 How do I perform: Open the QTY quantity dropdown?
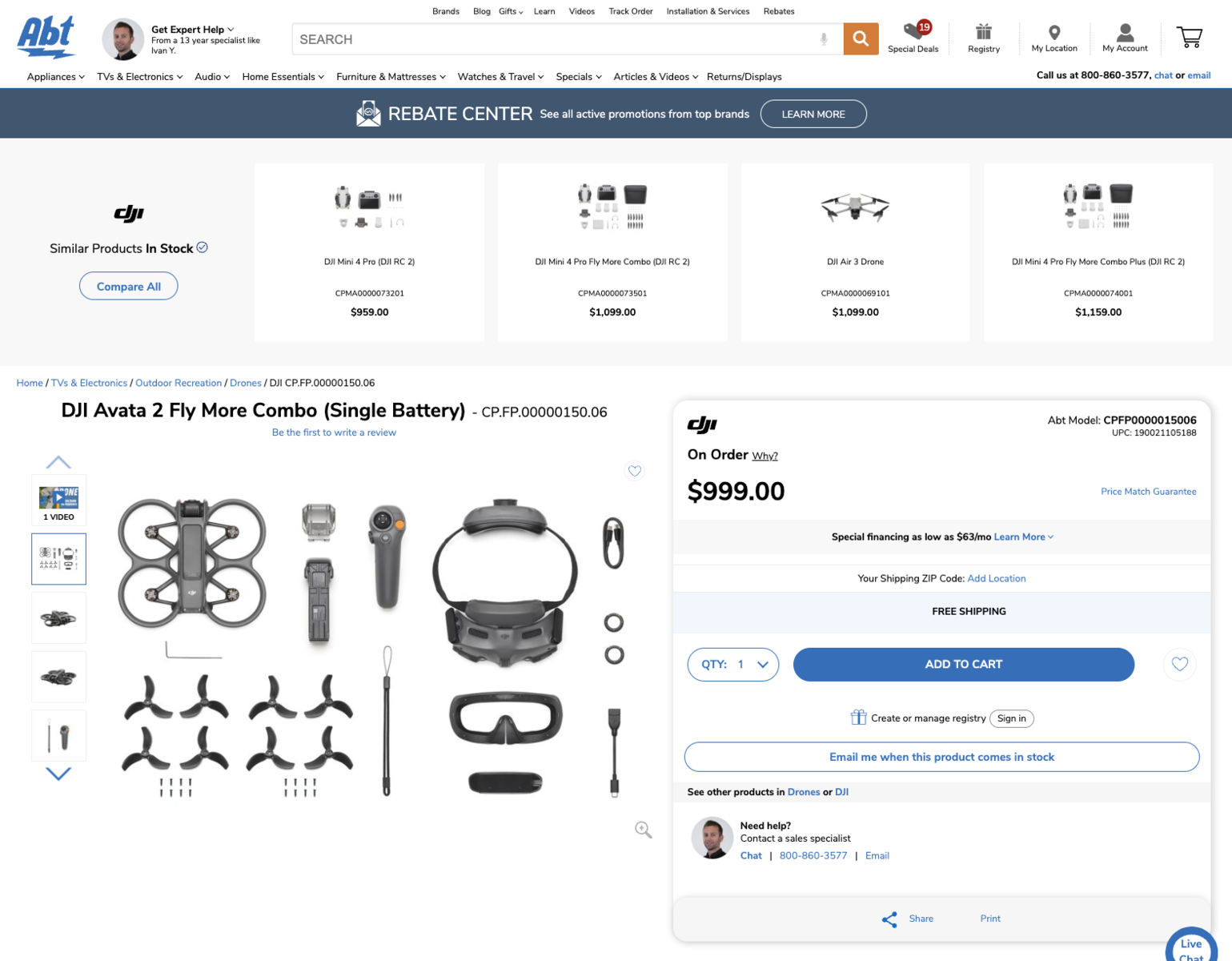coord(733,665)
